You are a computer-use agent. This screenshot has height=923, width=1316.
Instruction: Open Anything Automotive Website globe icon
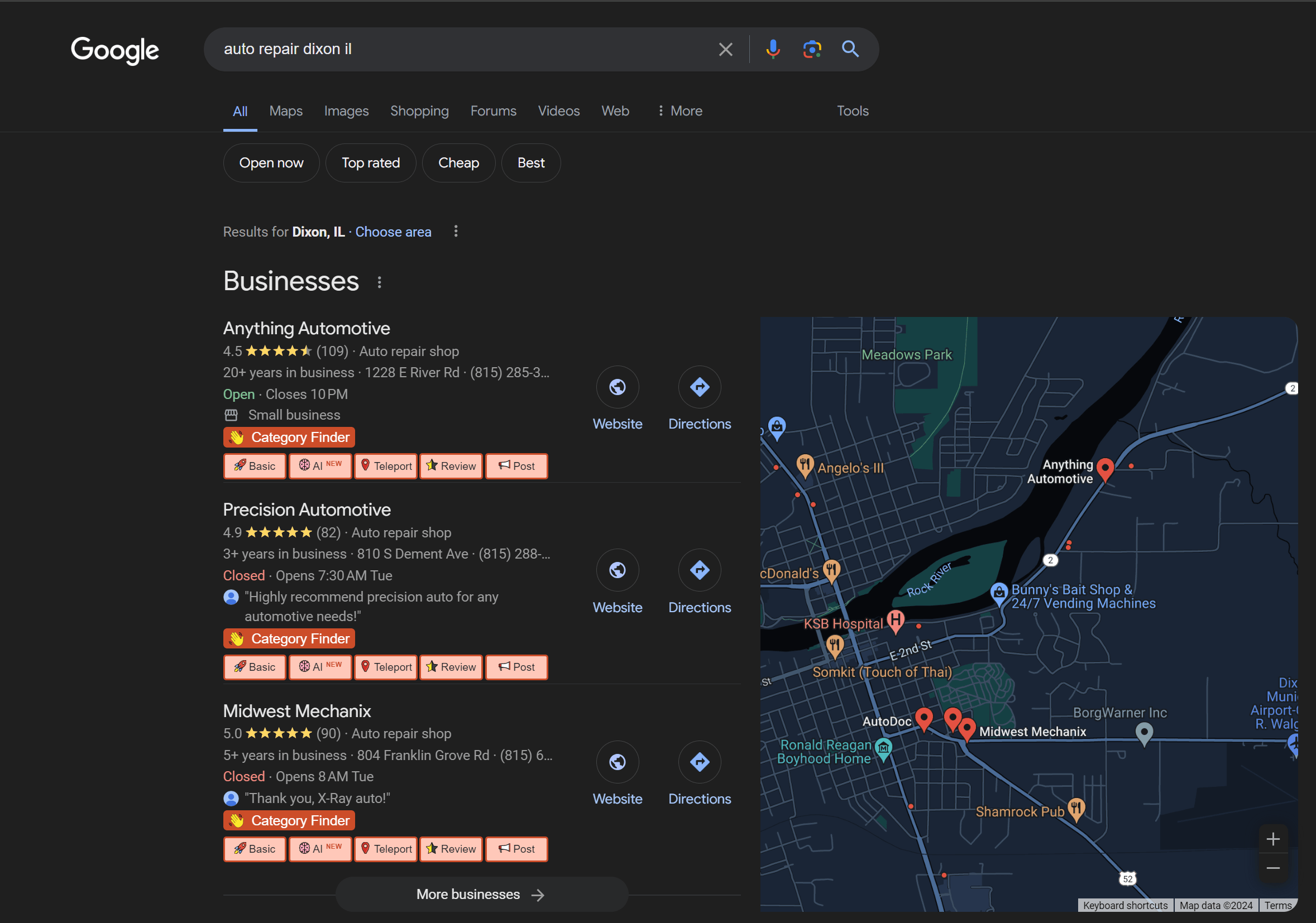618,387
